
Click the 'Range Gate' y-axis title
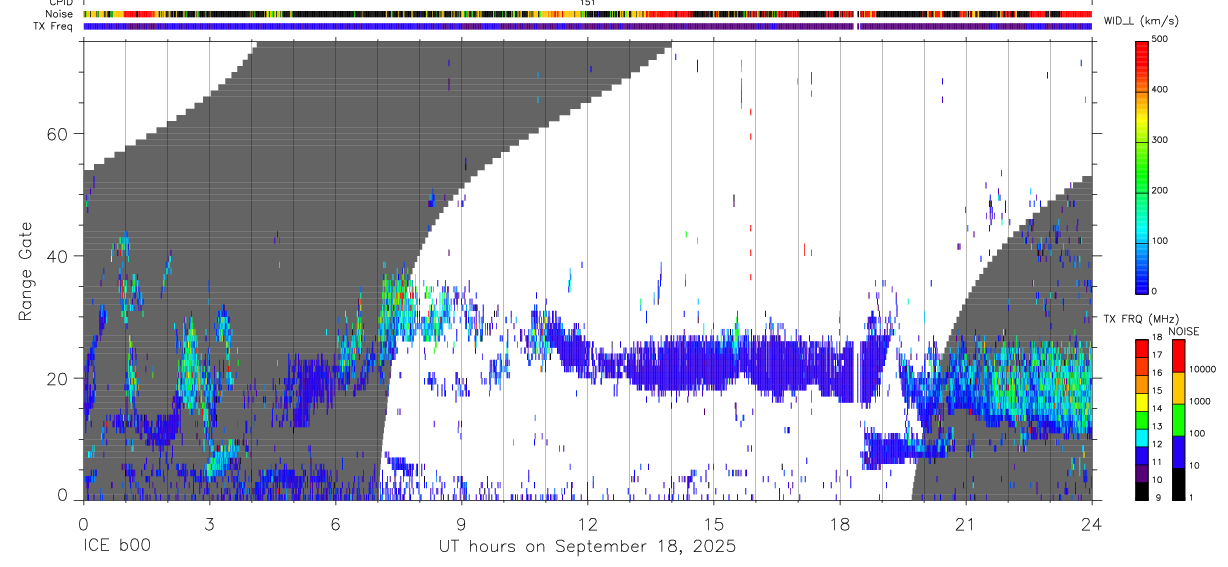point(28,273)
